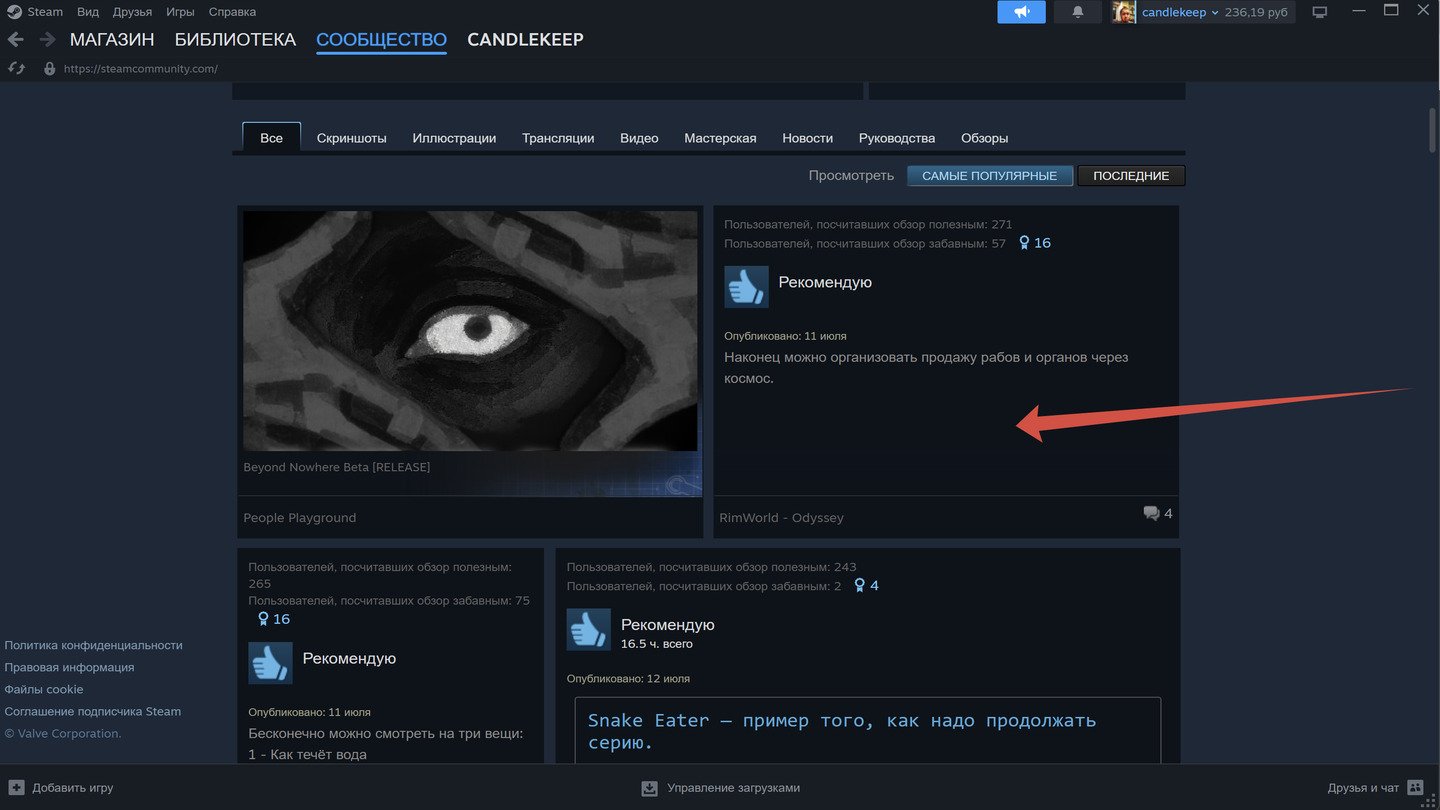Open Правовая информация link
Image resolution: width=1440 pixels, height=810 pixels.
coord(69,667)
